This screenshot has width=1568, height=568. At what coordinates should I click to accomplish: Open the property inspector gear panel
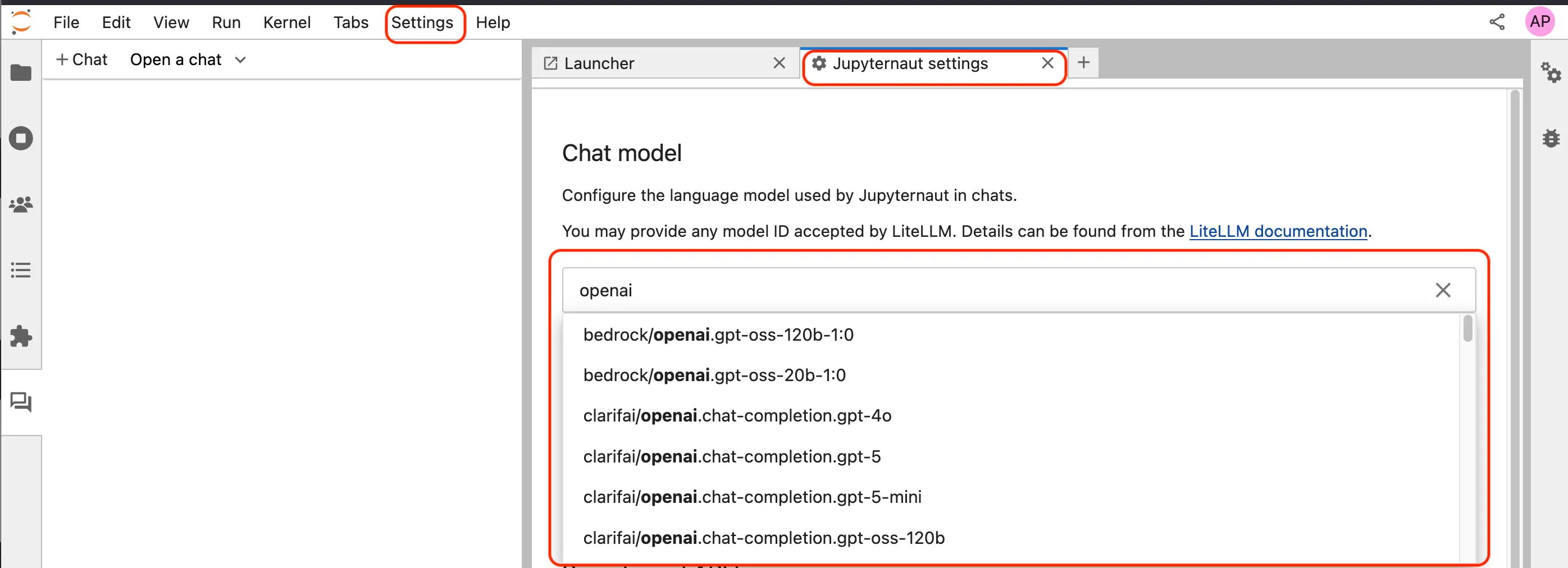click(x=1552, y=73)
